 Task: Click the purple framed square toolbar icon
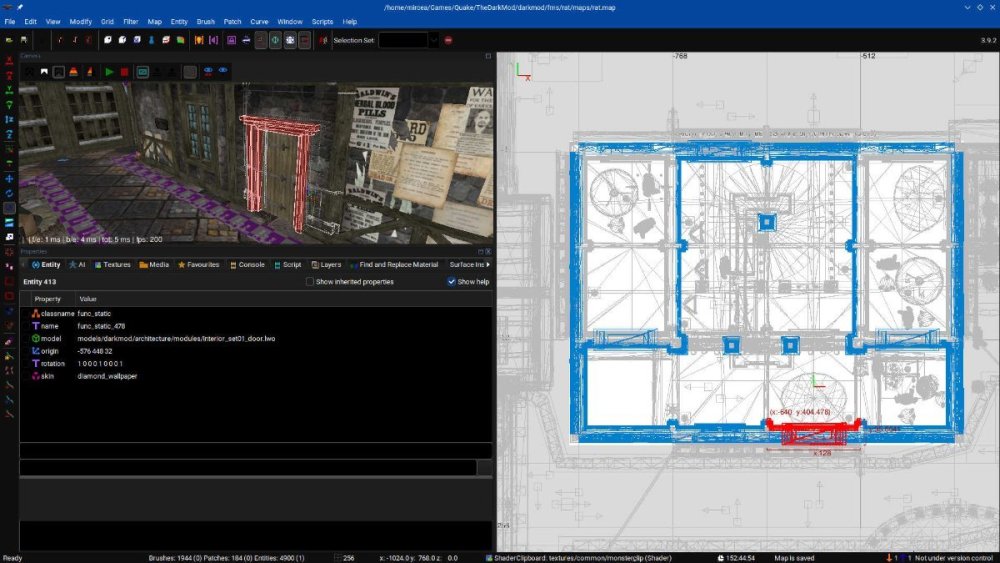pos(232,40)
